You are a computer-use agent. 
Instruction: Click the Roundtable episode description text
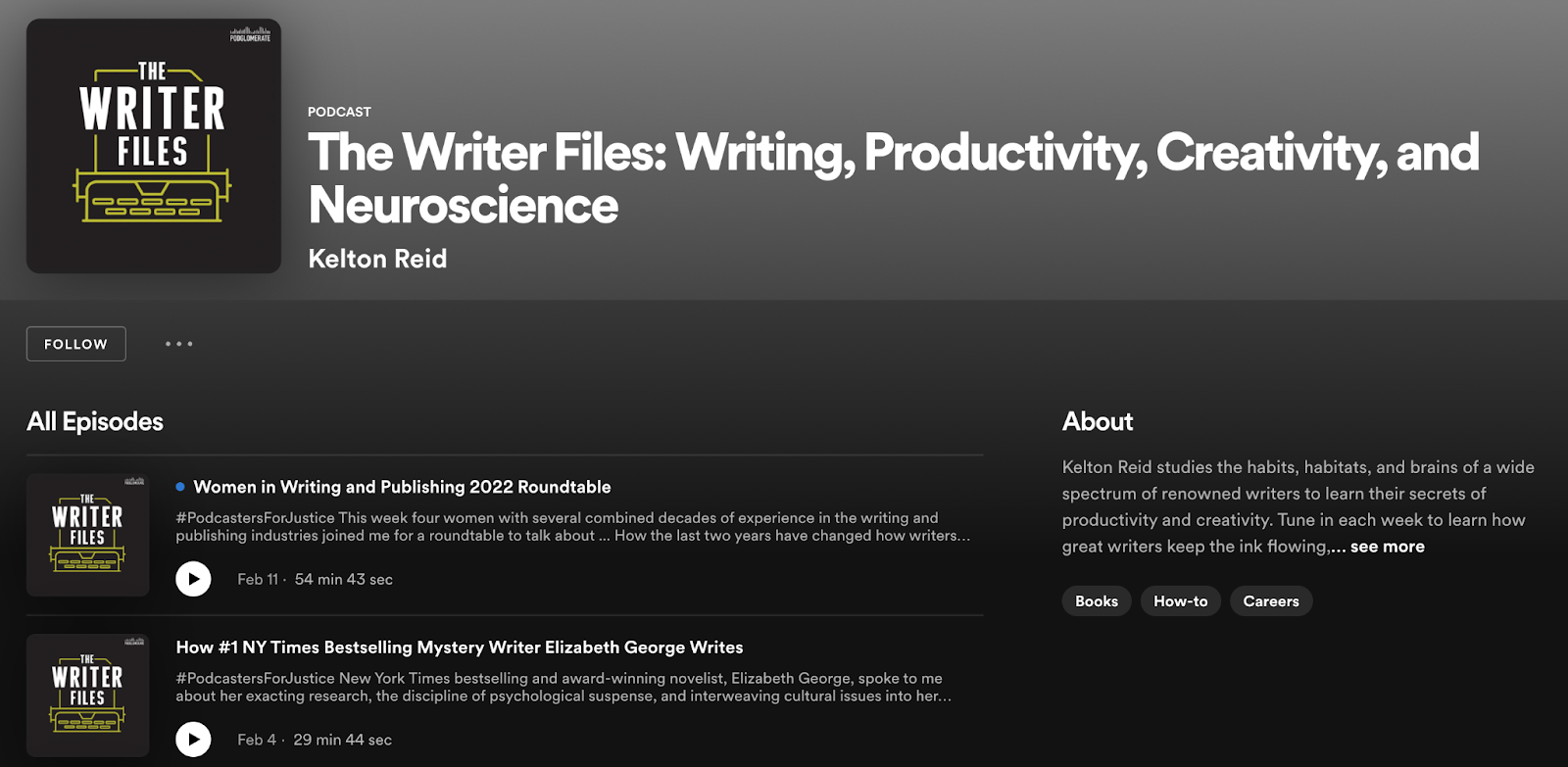click(573, 527)
